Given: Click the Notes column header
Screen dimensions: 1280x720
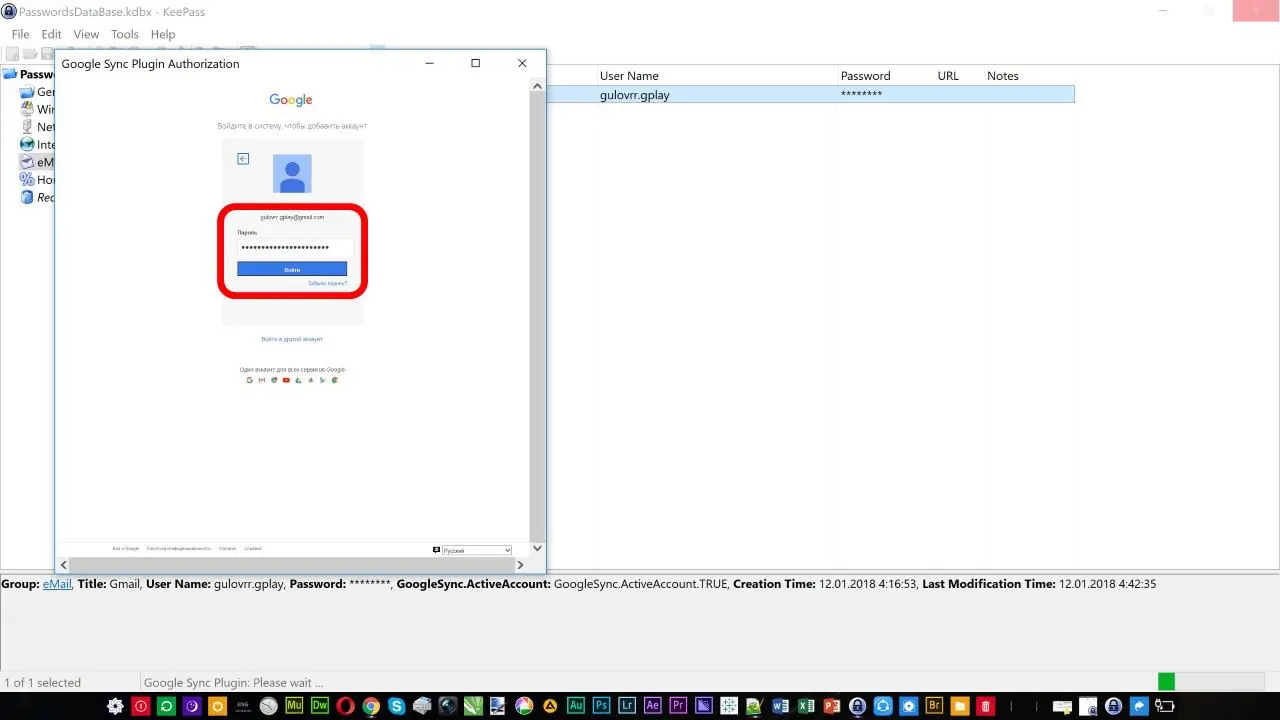Looking at the screenshot, I should pos(1003,76).
